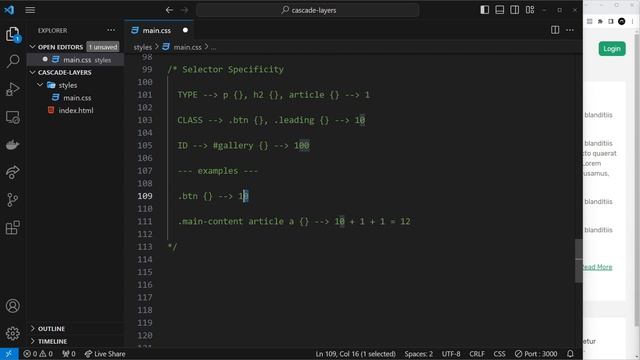Screen dimensions: 640x360
Task: Click the remote window indicator in status bar
Action: tap(9, 353)
